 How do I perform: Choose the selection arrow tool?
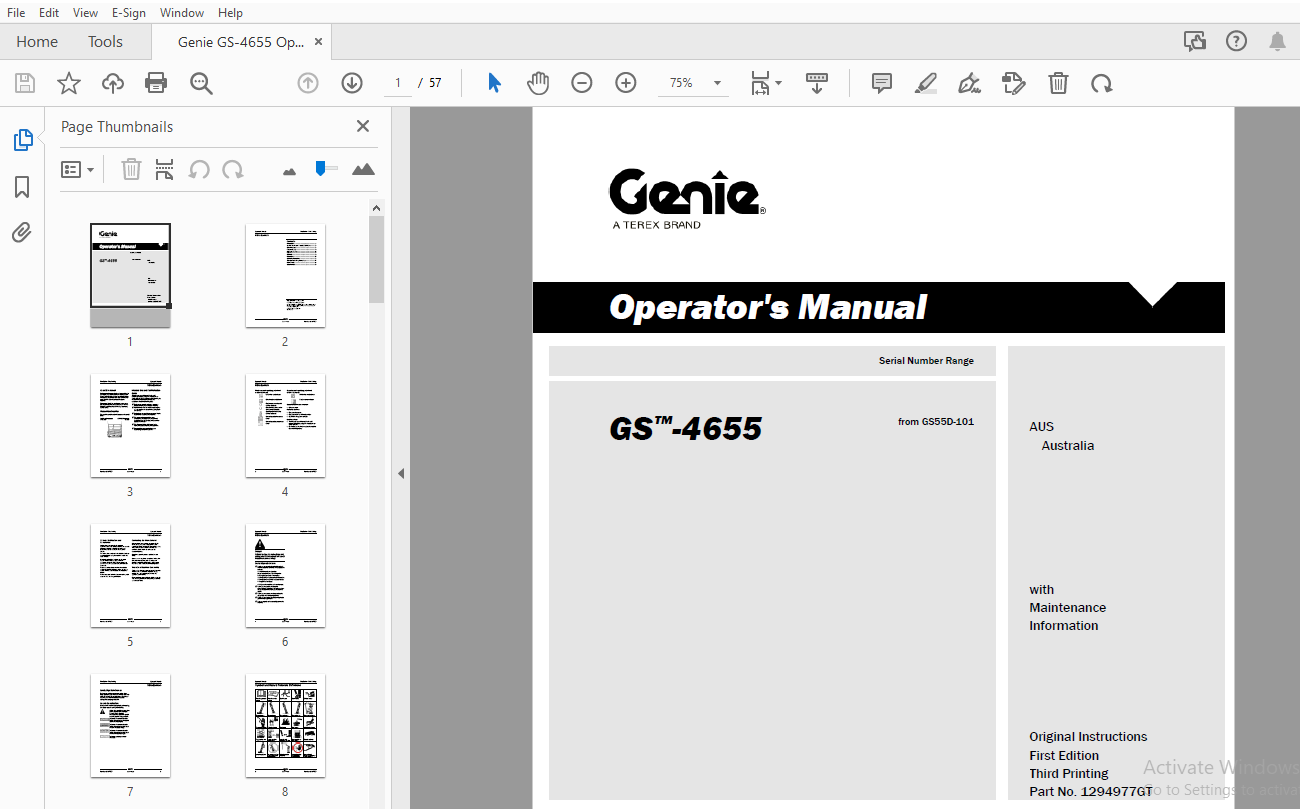(494, 83)
